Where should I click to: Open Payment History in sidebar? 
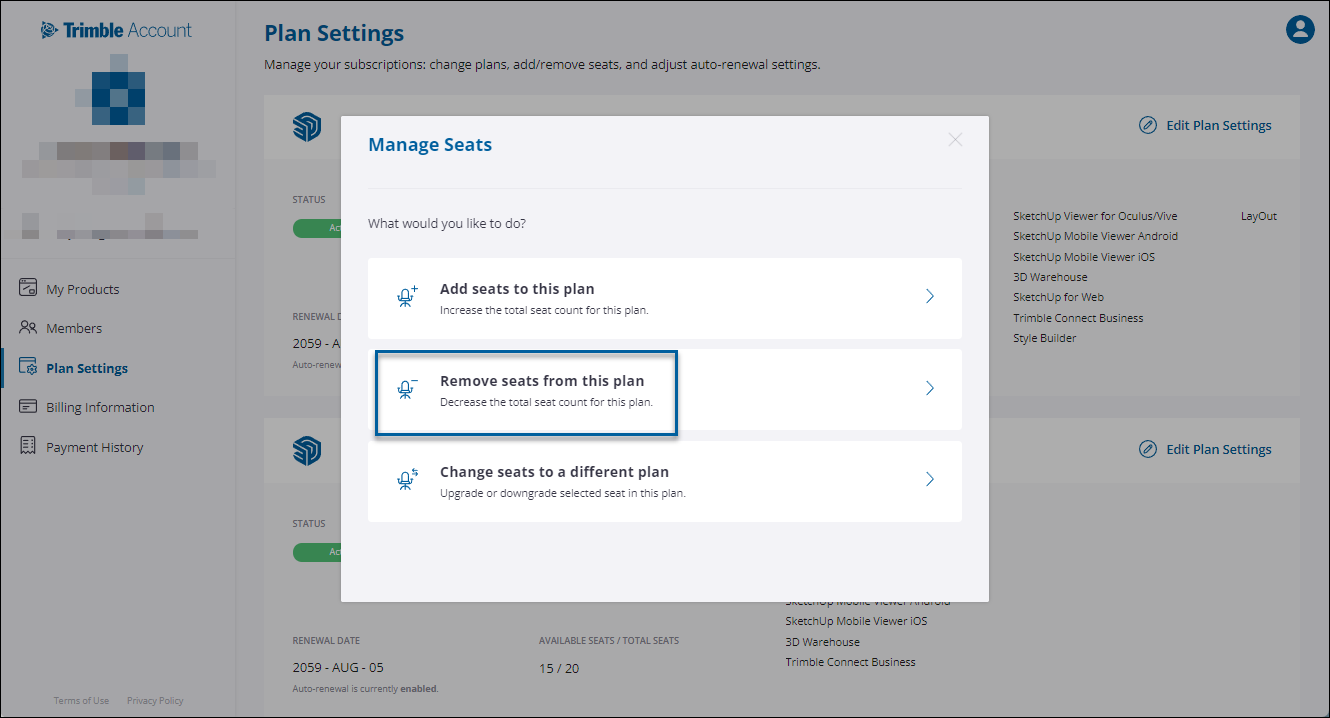tap(94, 447)
